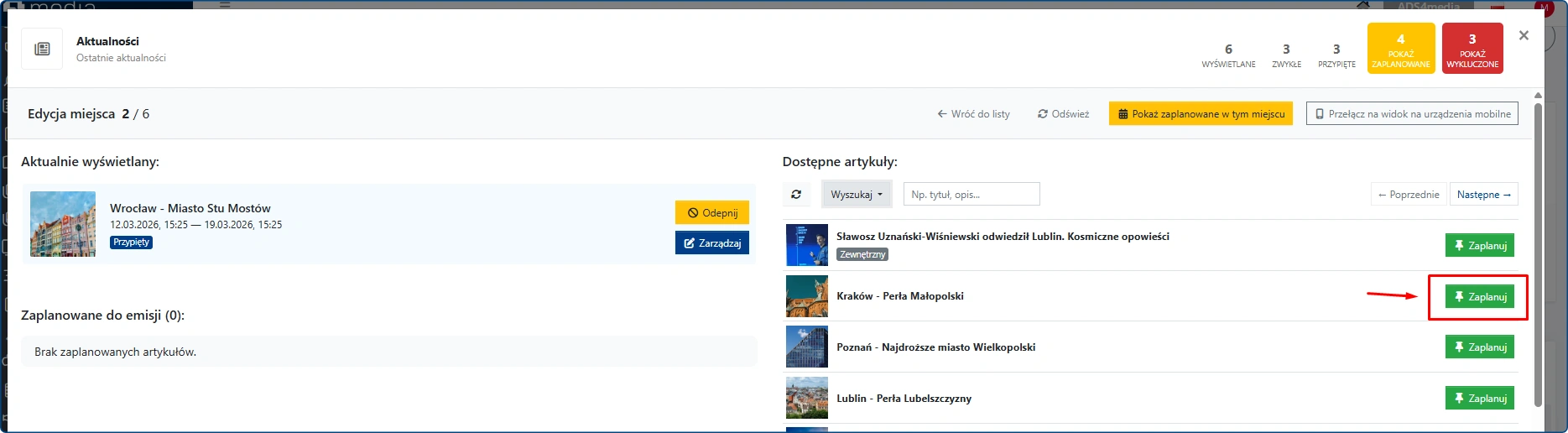Click the Kraków article thumbnail
The width and height of the screenshot is (1568, 433).
pos(807,296)
